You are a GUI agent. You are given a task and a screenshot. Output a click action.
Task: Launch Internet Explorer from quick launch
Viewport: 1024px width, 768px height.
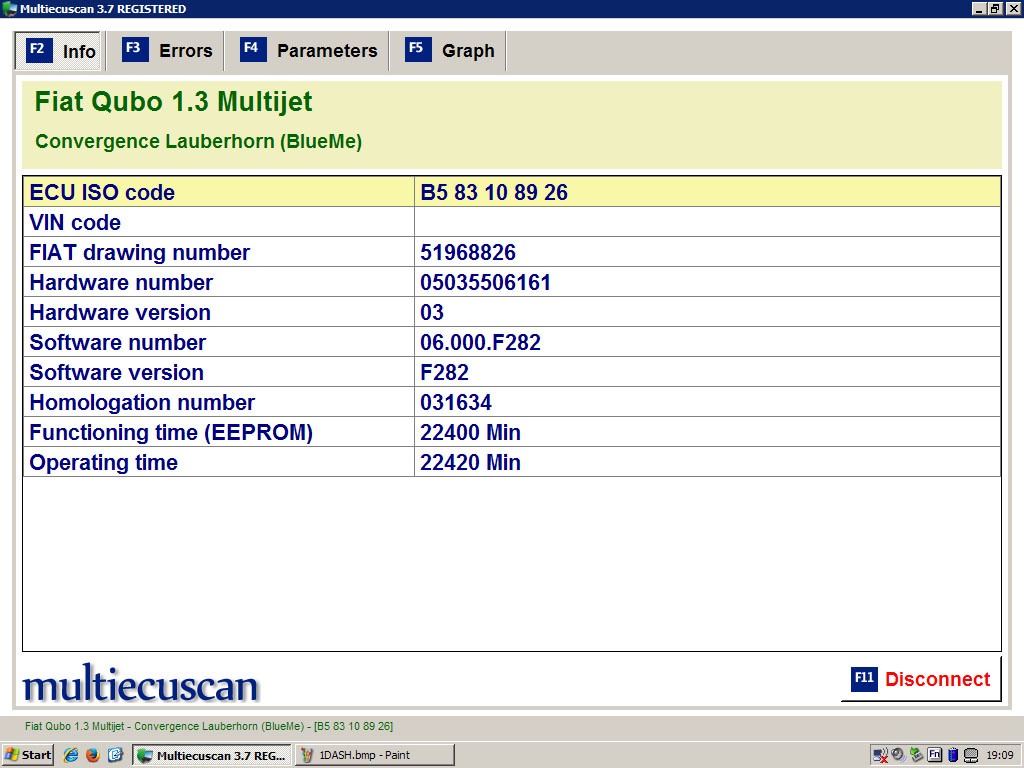pos(71,755)
